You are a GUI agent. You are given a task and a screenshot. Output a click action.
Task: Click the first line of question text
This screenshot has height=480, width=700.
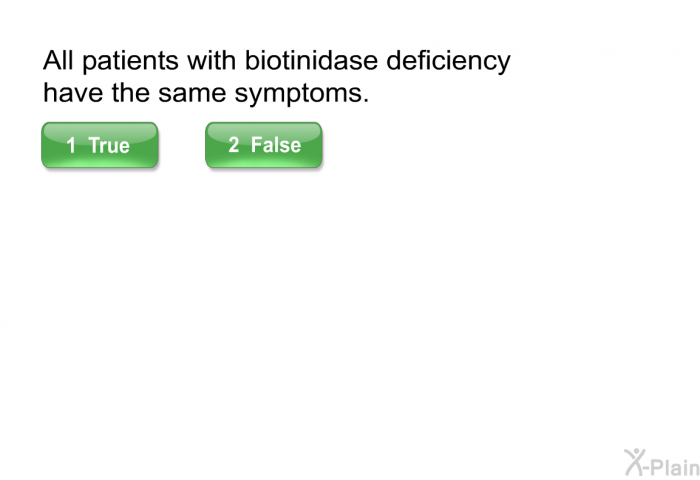pos(276,62)
